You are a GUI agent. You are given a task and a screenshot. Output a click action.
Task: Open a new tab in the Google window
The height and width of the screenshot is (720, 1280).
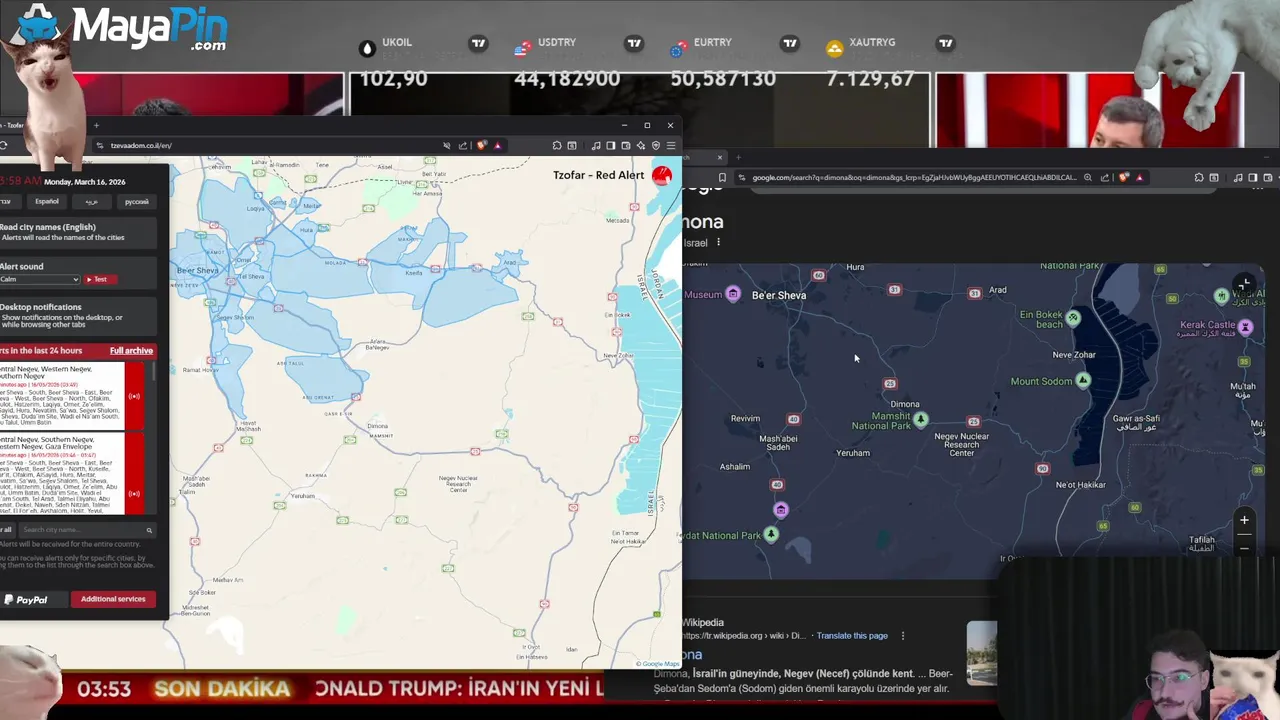tap(738, 157)
